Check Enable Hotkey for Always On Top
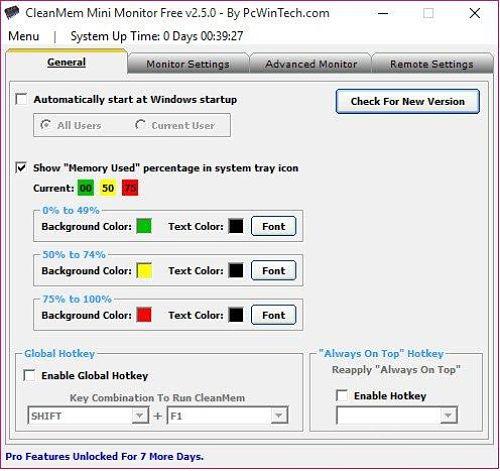This screenshot has height=471, width=500. [342, 396]
